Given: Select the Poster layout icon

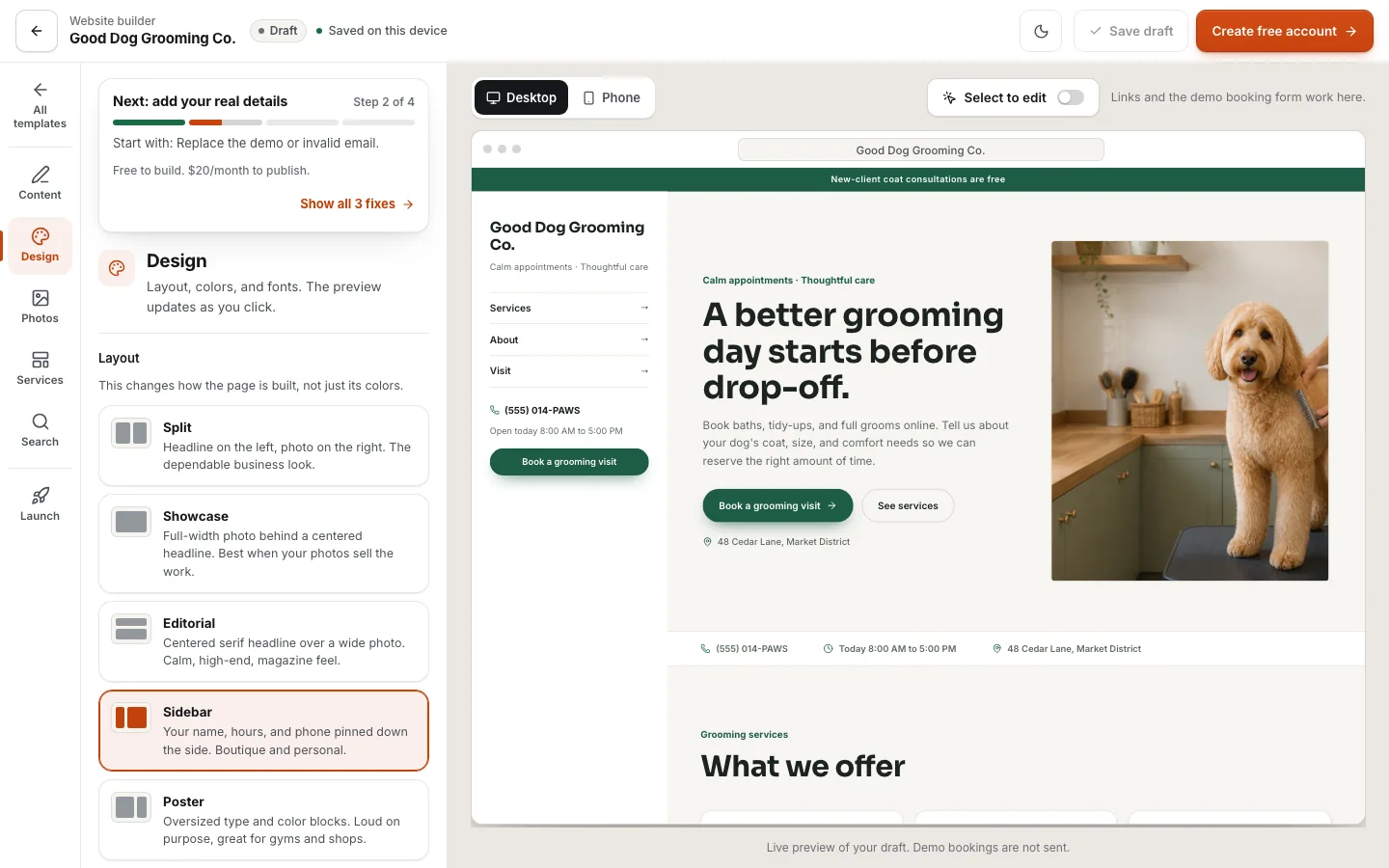Looking at the screenshot, I should [x=131, y=807].
